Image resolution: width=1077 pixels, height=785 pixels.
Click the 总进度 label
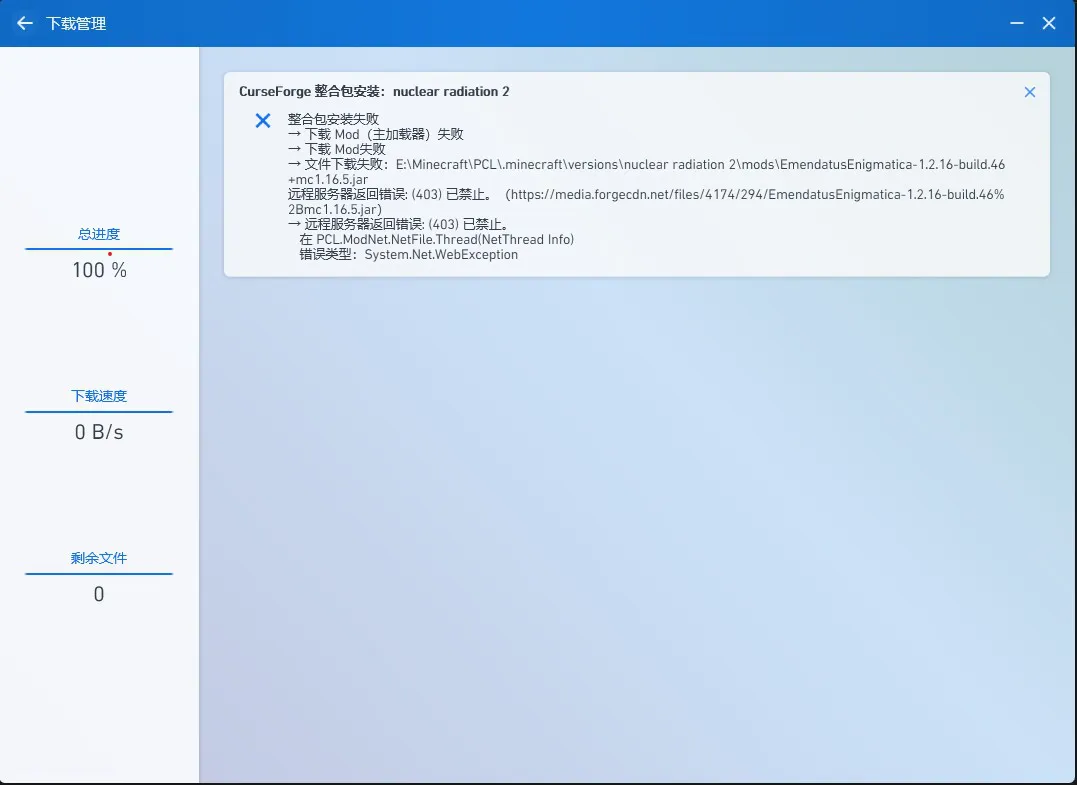pyautogui.click(x=99, y=234)
